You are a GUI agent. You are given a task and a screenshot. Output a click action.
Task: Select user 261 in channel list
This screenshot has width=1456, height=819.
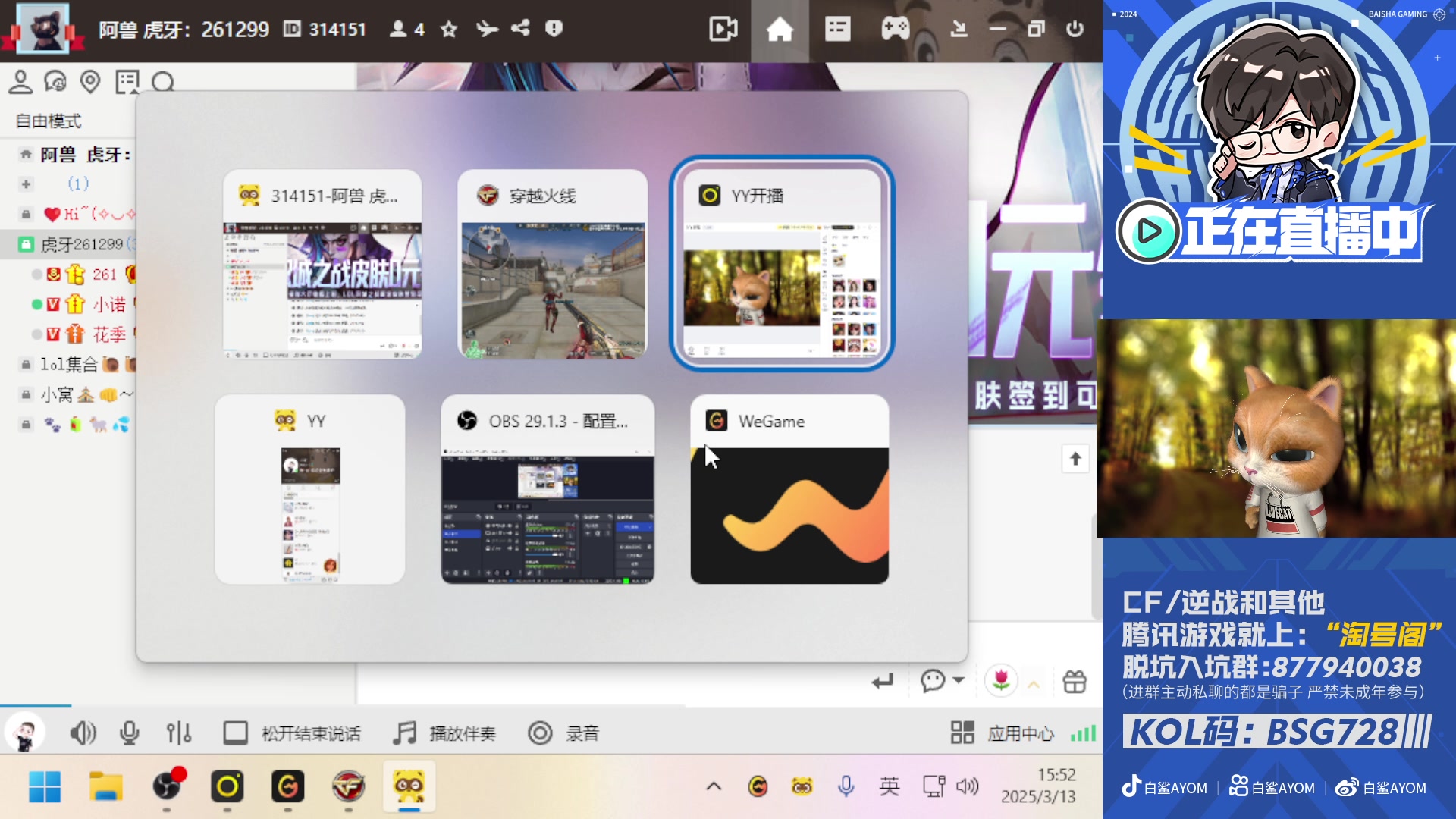click(105, 274)
